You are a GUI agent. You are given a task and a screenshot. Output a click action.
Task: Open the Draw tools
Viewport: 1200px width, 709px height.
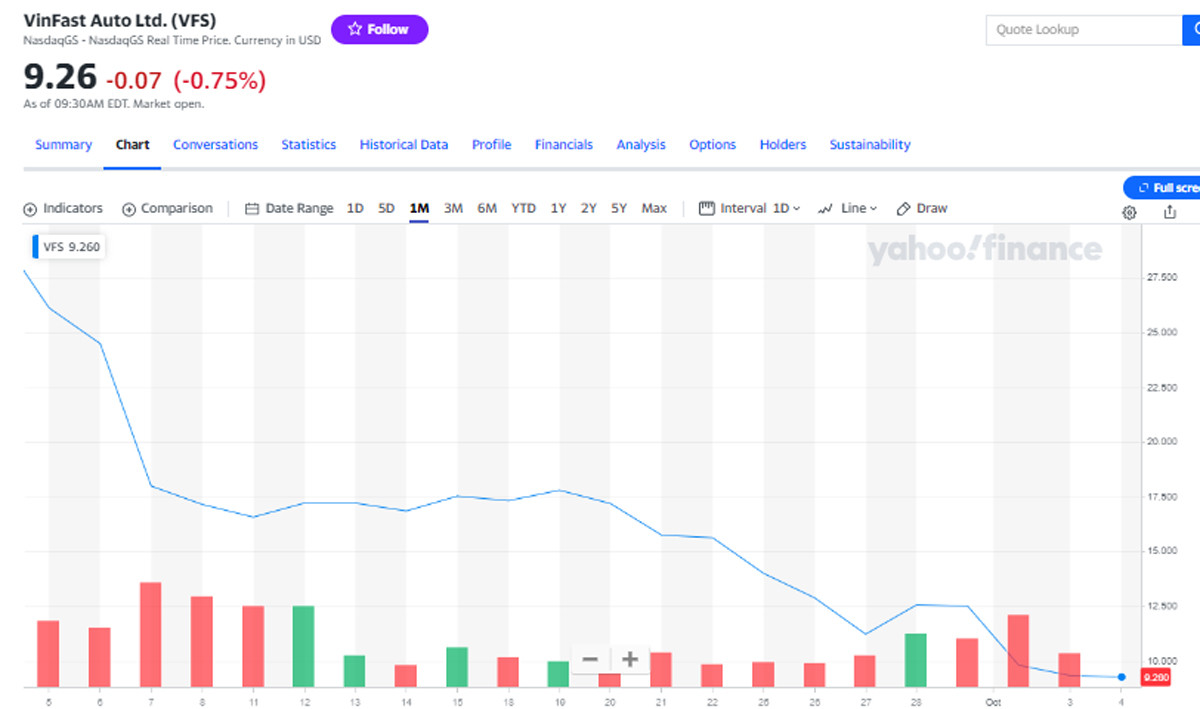(921, 208)
